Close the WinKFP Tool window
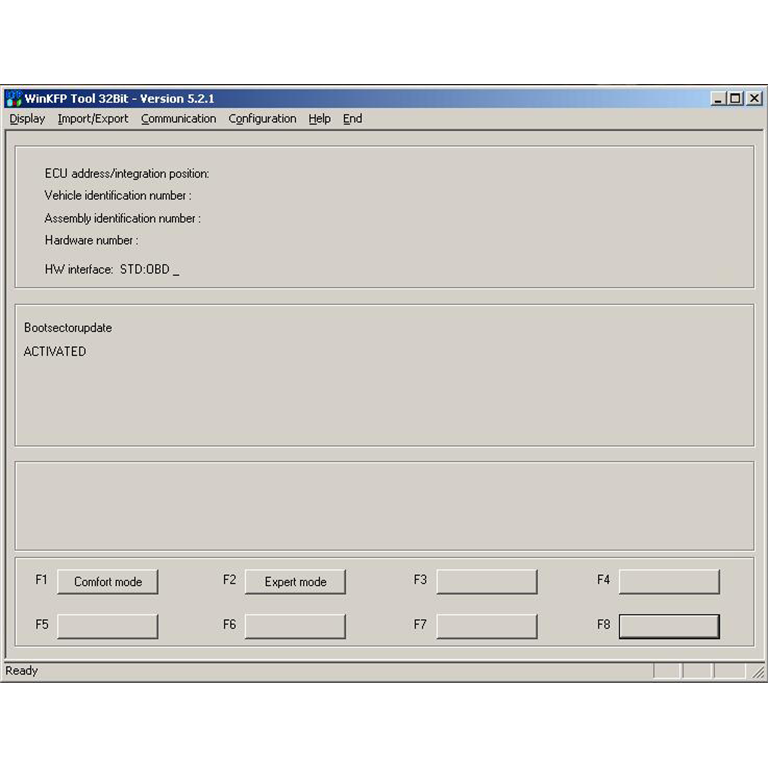This screenshot has width=768, height=768. pyautogui.click(x=754, y=98)
